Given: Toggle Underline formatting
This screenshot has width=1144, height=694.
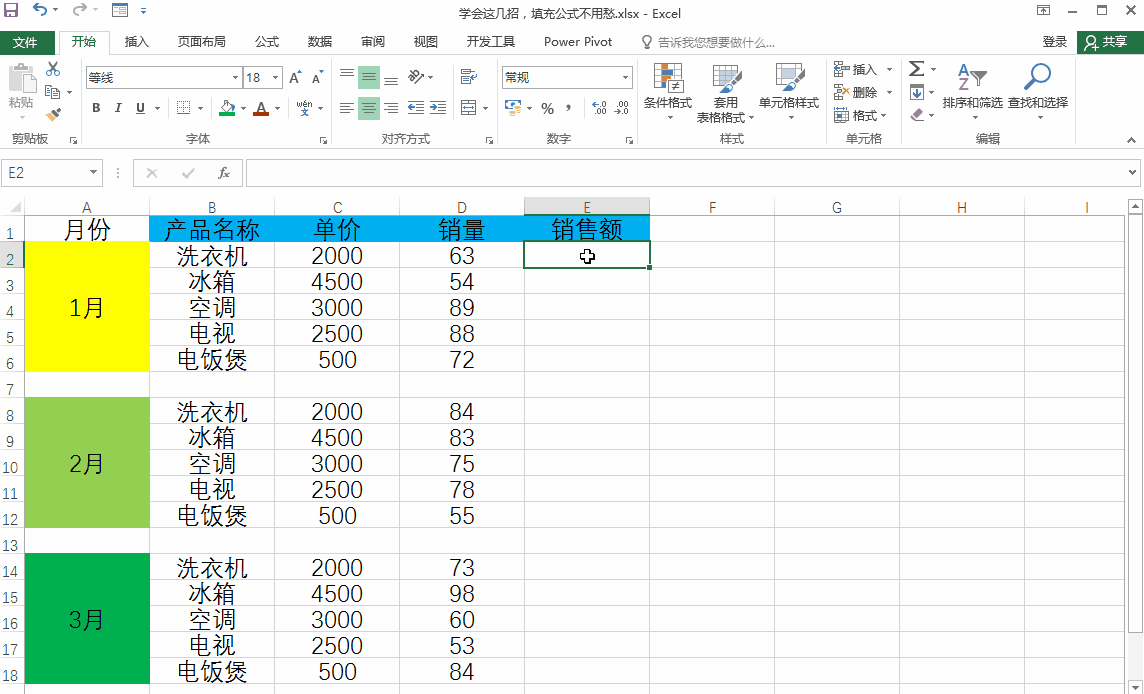Looking at the screenshot, I should click(x=140, y=108).
